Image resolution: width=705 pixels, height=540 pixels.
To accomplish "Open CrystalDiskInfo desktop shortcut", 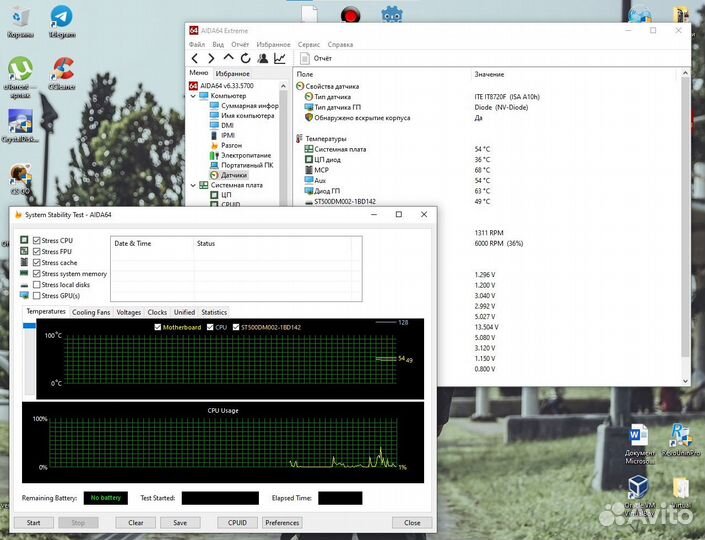I will pos(20,126).
